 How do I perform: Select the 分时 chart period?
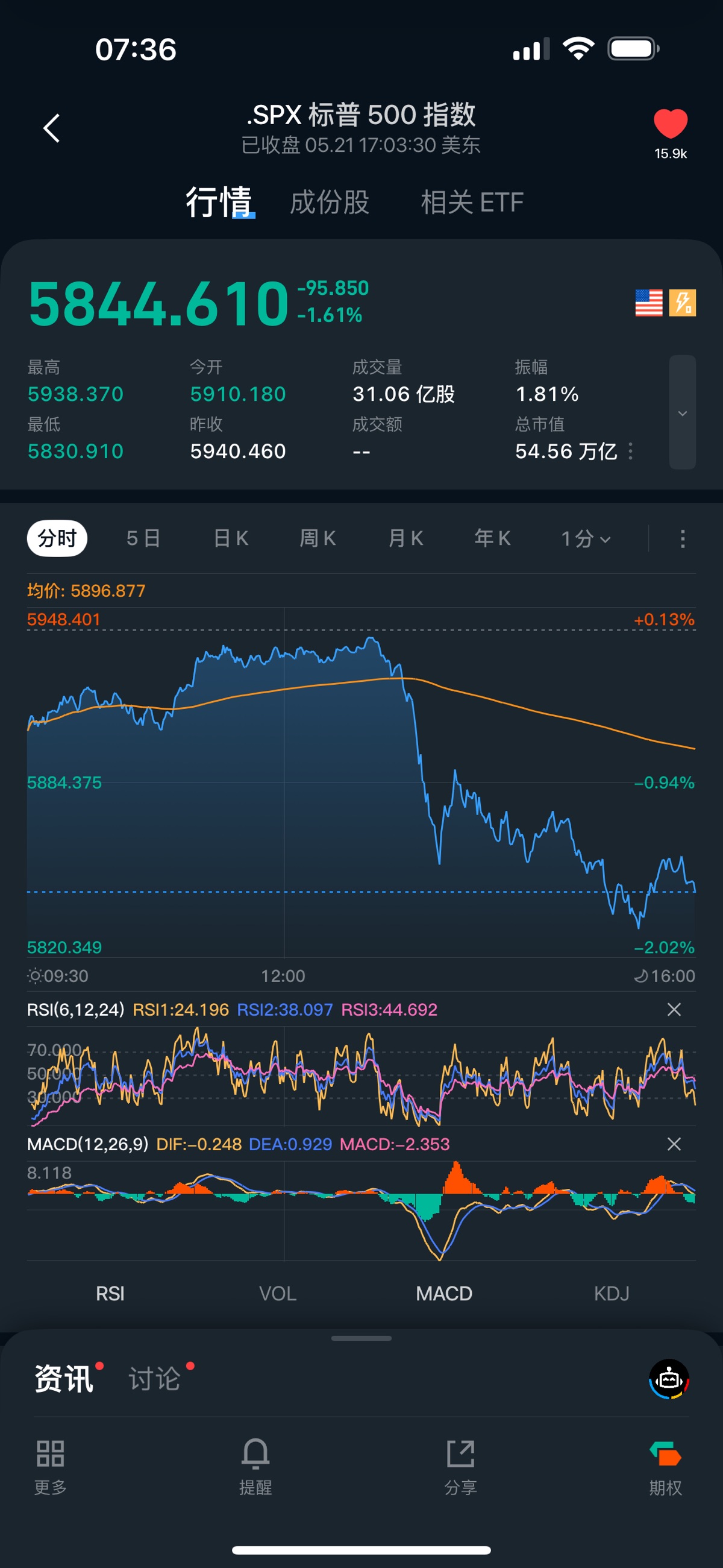pyautogui.click(x=57, y=538)
